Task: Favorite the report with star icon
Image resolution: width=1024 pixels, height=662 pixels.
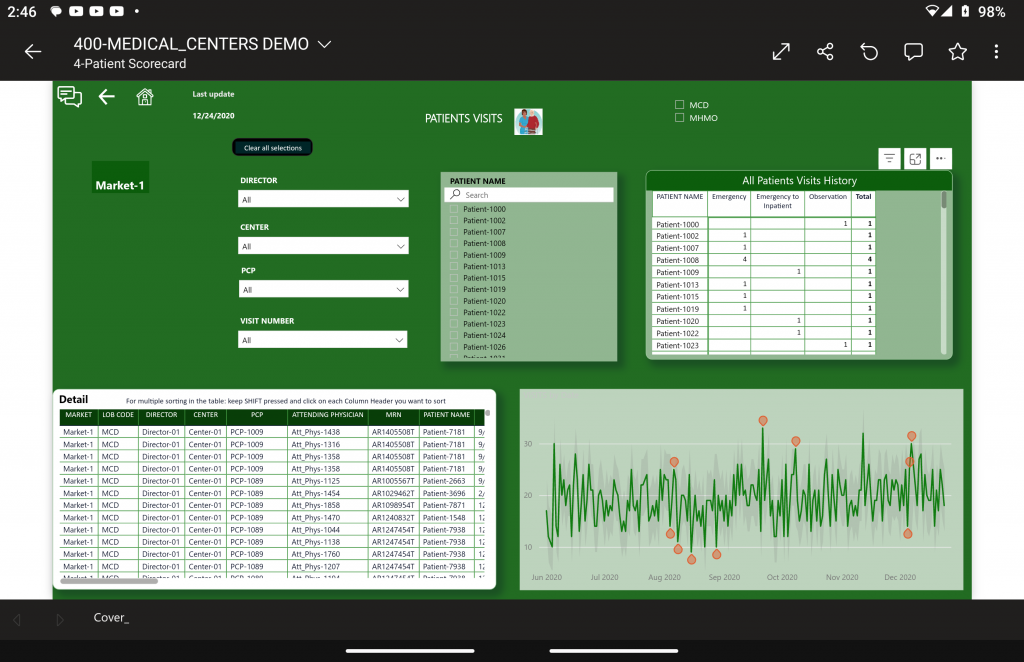Action: (x=957, y=52)
